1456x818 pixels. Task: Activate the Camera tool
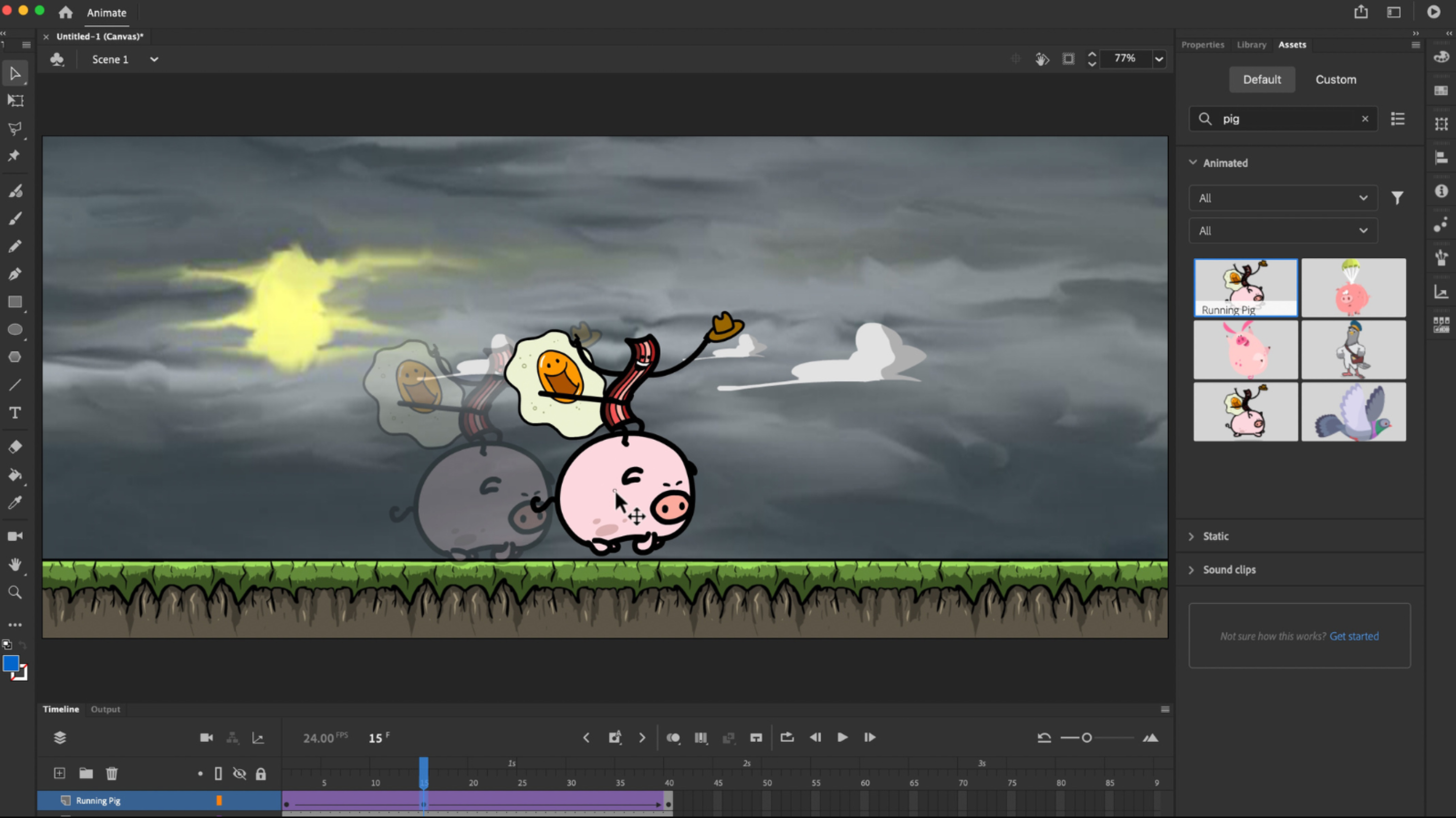pyautogui.click(x=15, y=536)
